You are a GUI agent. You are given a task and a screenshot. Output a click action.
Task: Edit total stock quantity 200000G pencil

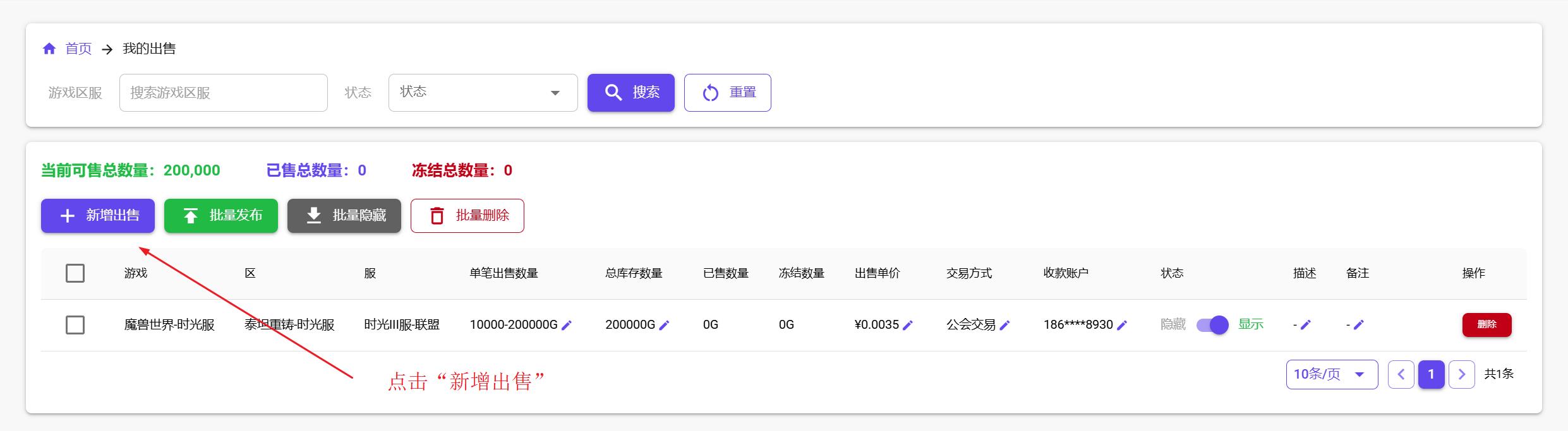pyautogui.click(x=664, y=325)
